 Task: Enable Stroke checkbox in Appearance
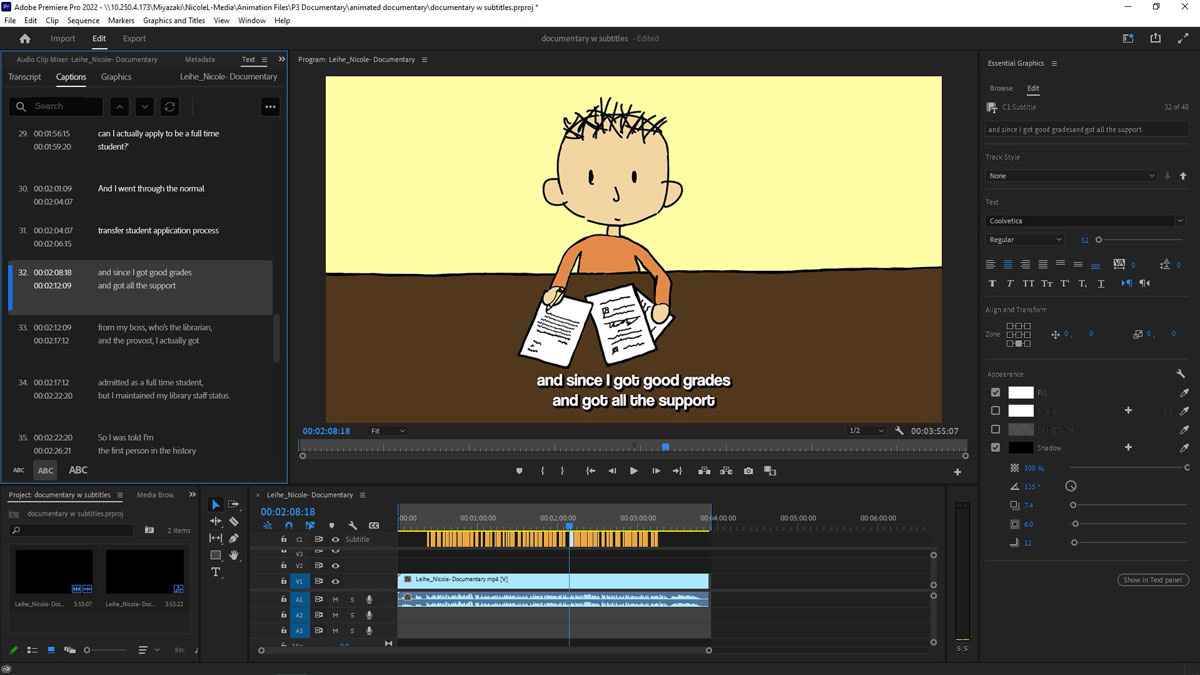(x=995, y=411)
